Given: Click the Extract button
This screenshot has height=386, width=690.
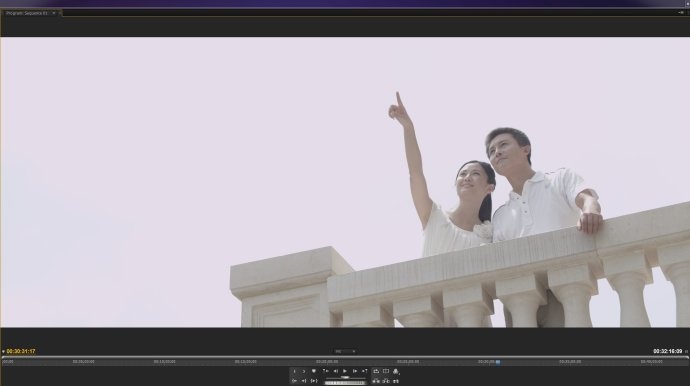Looking at the screenshot, I should 386,381.
